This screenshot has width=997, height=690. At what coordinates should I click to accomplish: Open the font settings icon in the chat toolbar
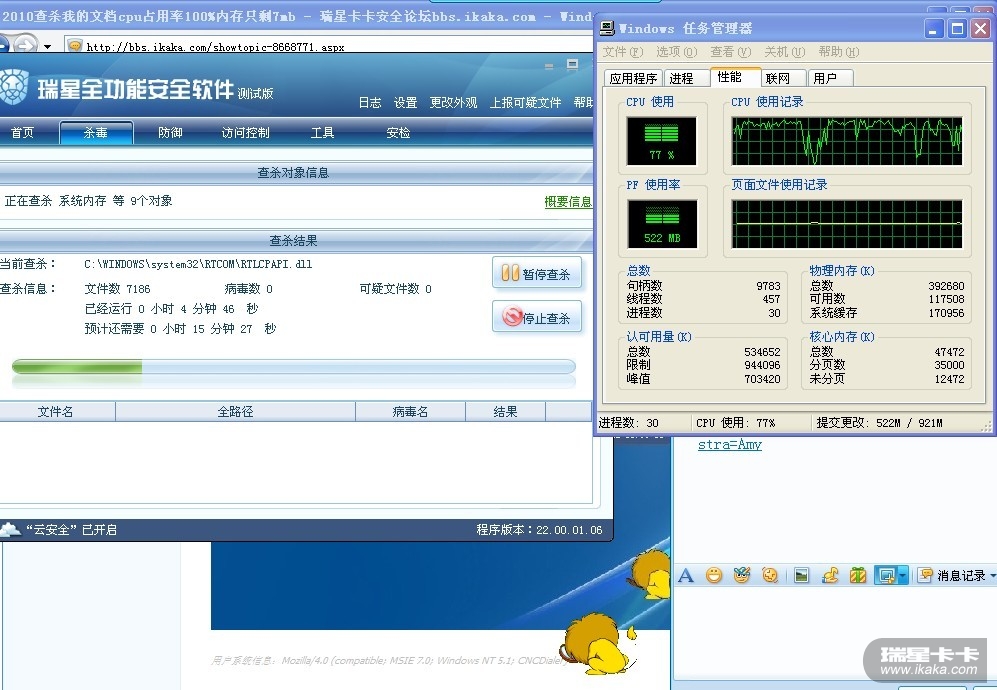tap(686, 576)
